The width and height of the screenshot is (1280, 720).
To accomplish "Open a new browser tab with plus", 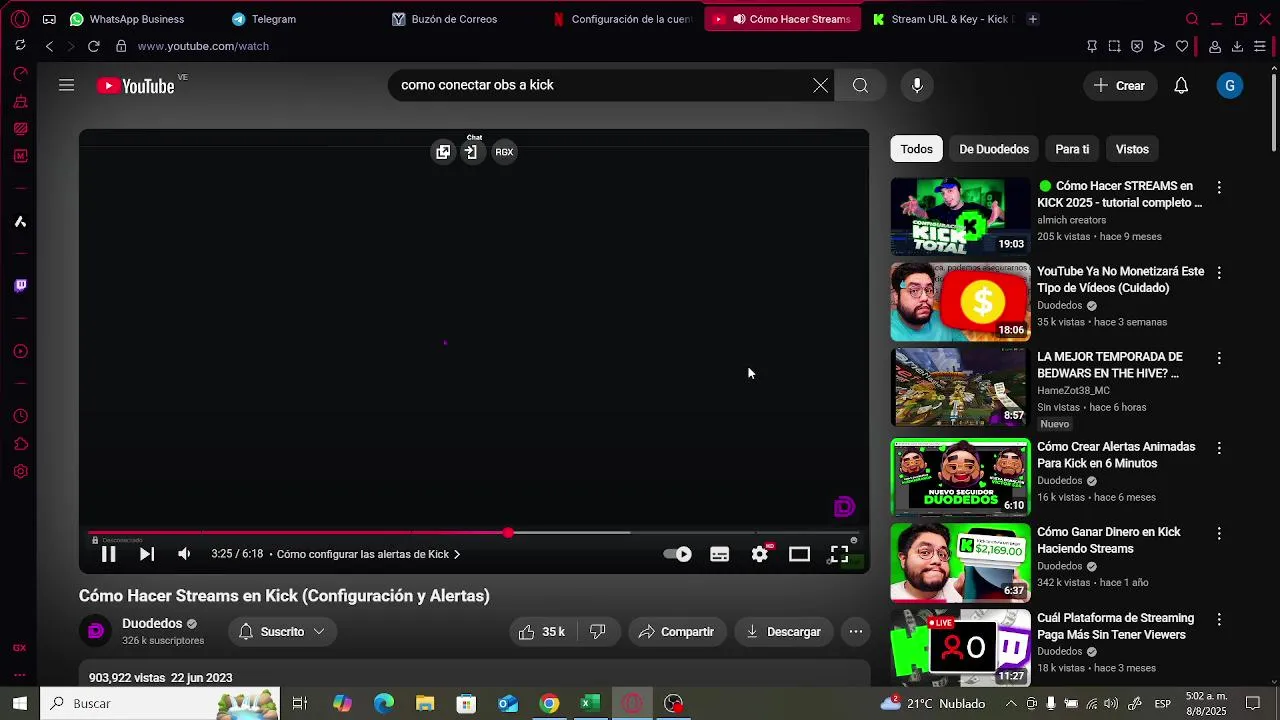I will 1033,19.
